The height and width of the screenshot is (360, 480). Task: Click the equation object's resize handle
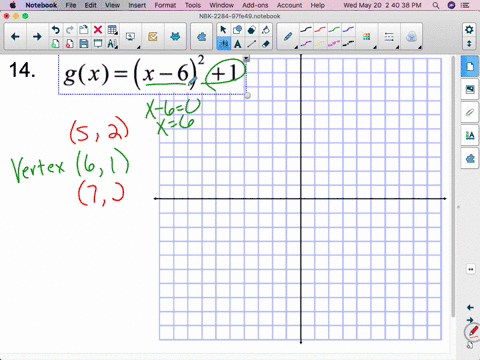(x=247, y=96)
